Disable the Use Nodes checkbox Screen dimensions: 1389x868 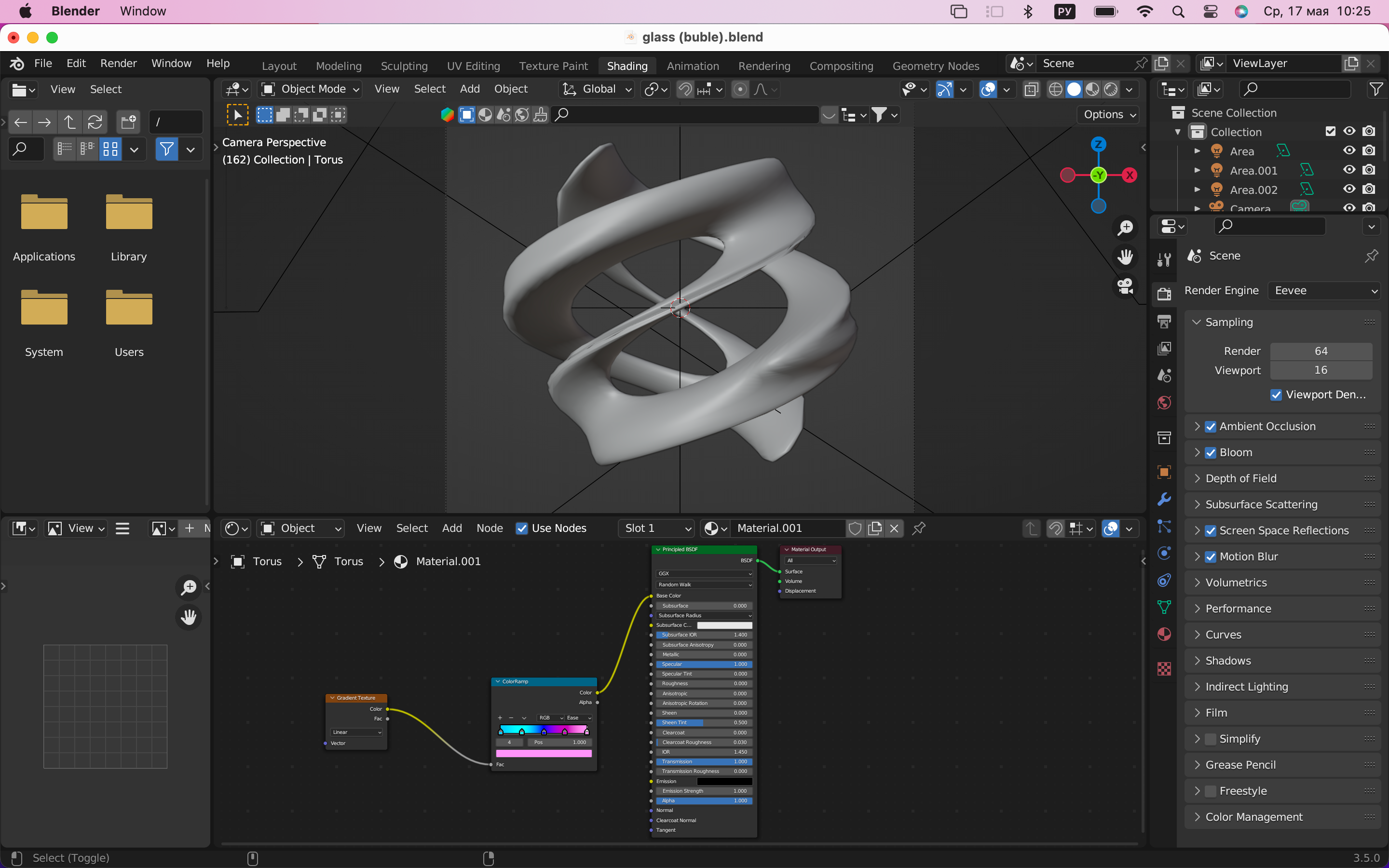tap(521, 528)
